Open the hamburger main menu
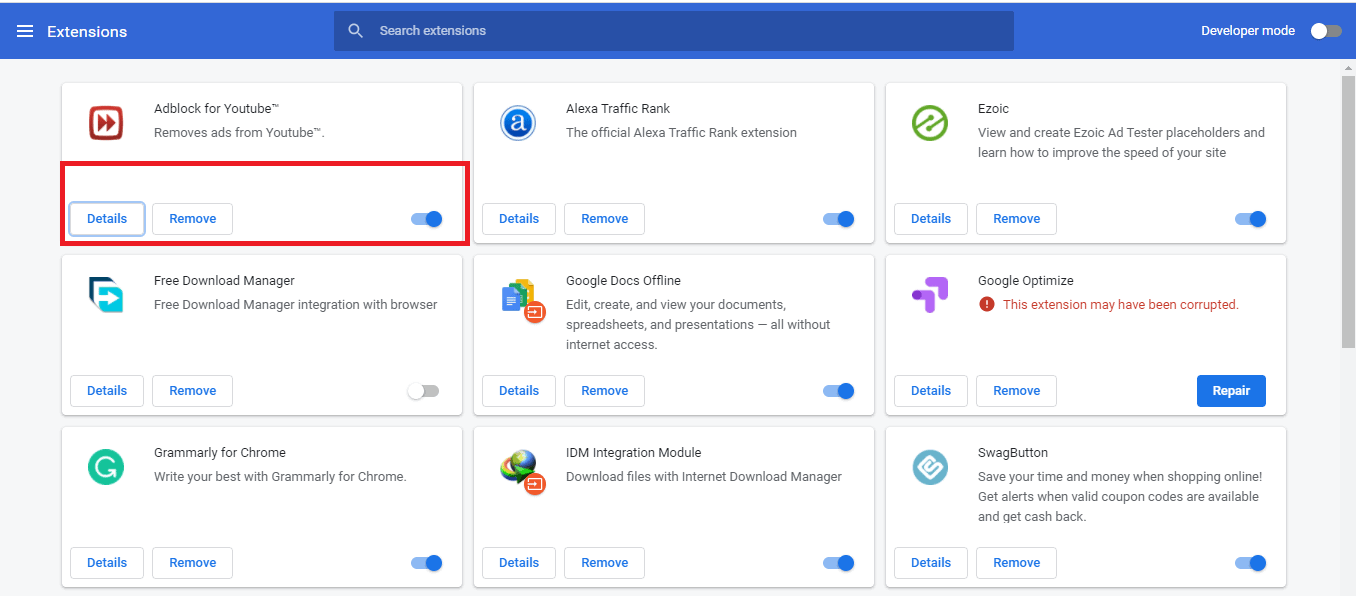The width and height of the screenshot is (1356, 596). tap(25, 31)
